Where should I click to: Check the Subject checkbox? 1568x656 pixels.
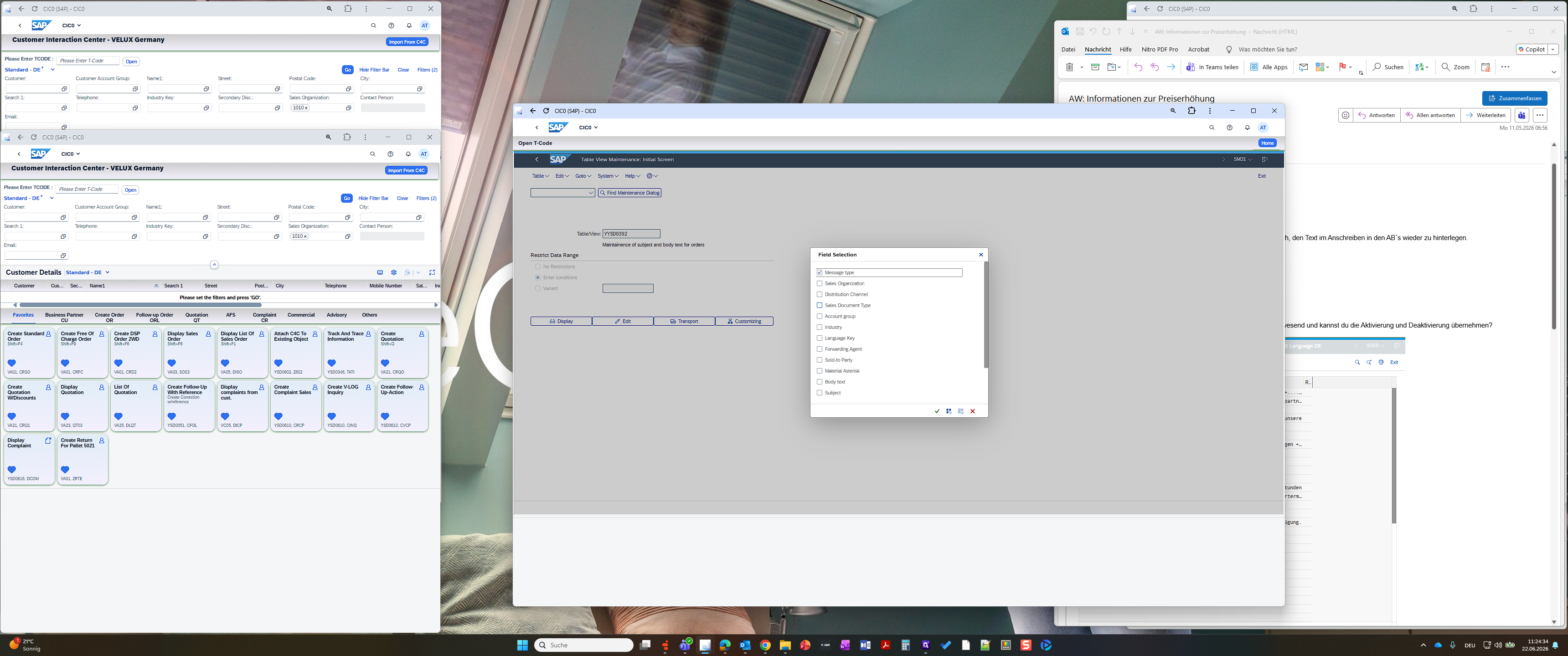click(x=819, y=393)
